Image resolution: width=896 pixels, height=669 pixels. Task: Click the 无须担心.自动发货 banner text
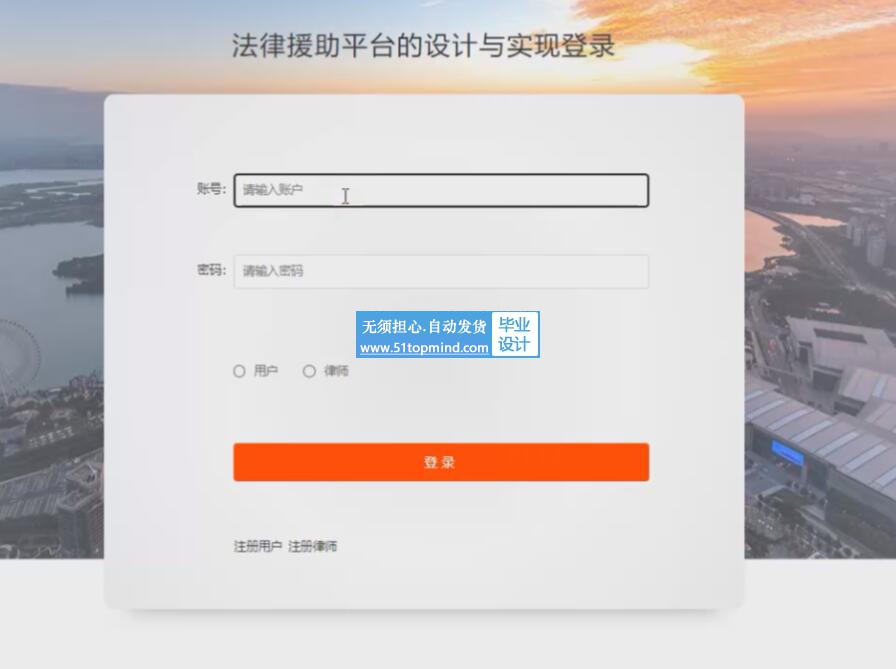click(424, 326)
